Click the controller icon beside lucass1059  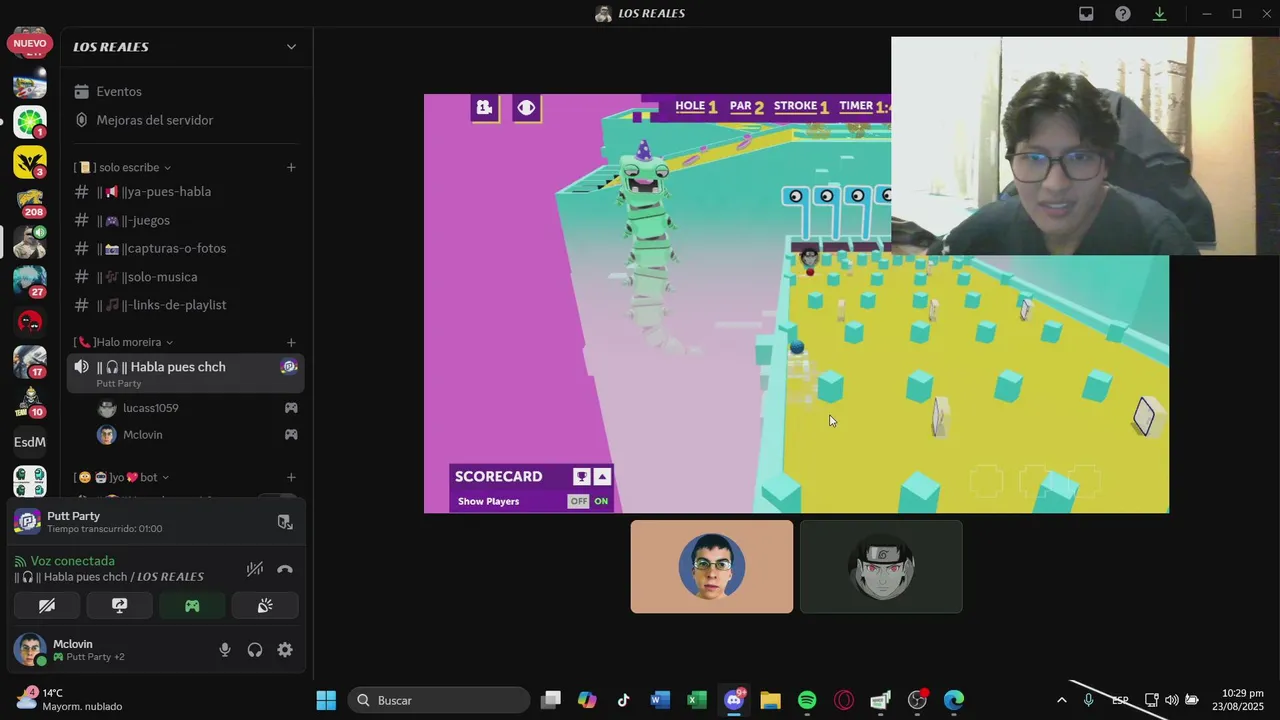click(x=291, y=408)
